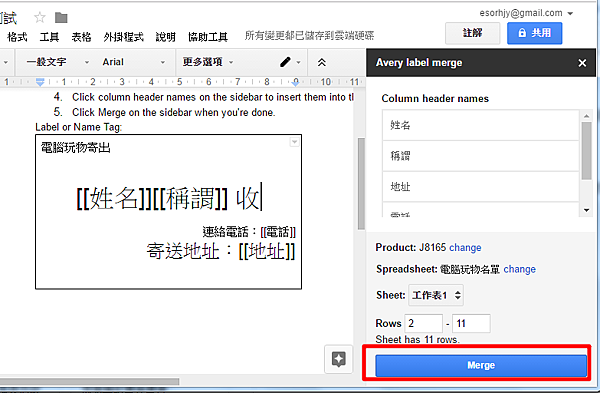This screenshot has height=393, width=600.
Task: Star this document with the star icon
Action: [40, 17]
